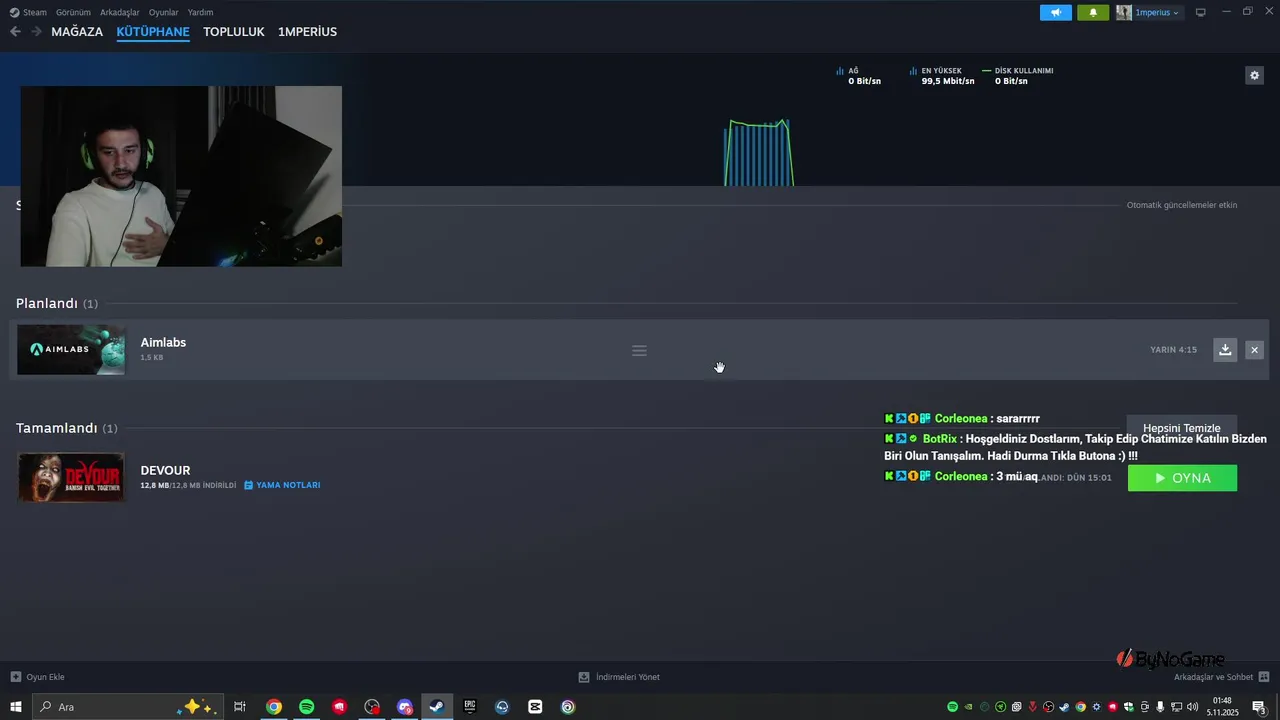Click the Aimlabs title text

tap(163, 342)
